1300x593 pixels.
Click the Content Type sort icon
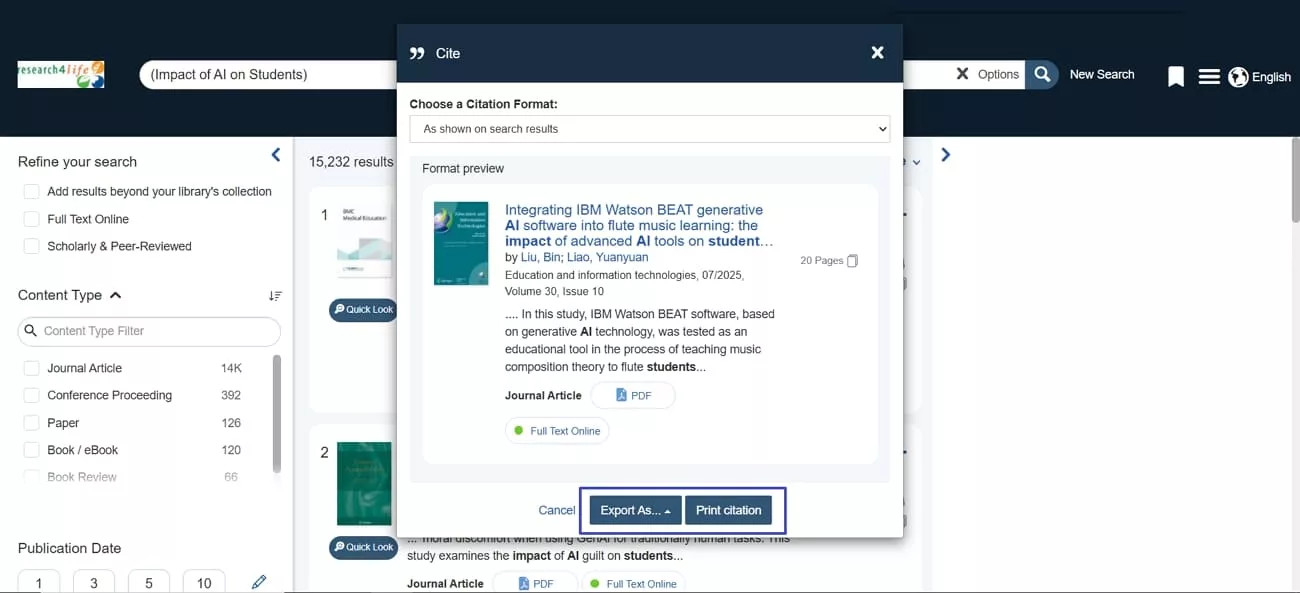[275, 295]
